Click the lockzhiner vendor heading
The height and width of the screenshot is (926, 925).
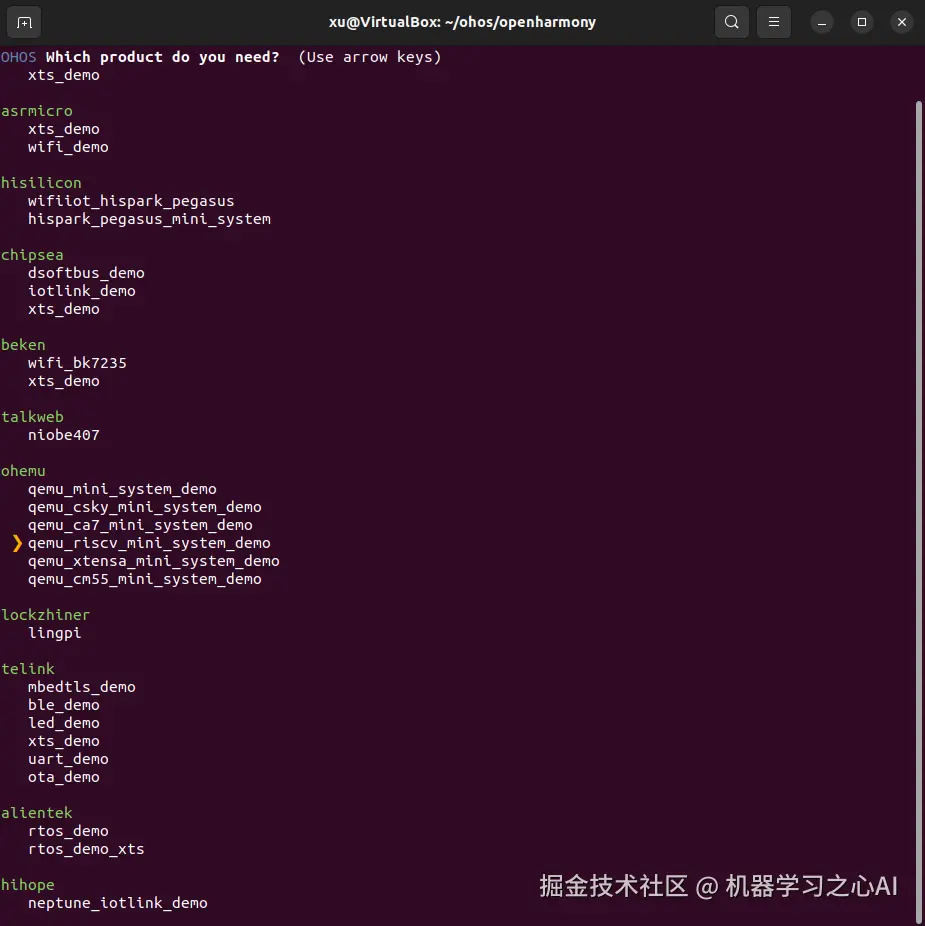[x=45, y=615]
